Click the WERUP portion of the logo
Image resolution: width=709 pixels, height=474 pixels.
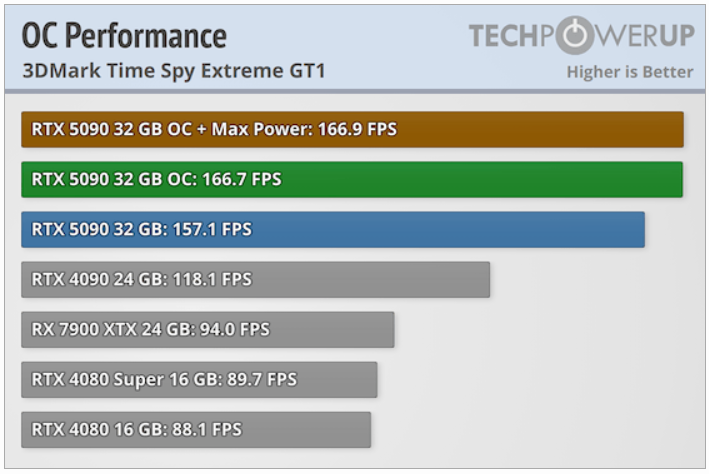pyautogui.click(x=644, y=35)
